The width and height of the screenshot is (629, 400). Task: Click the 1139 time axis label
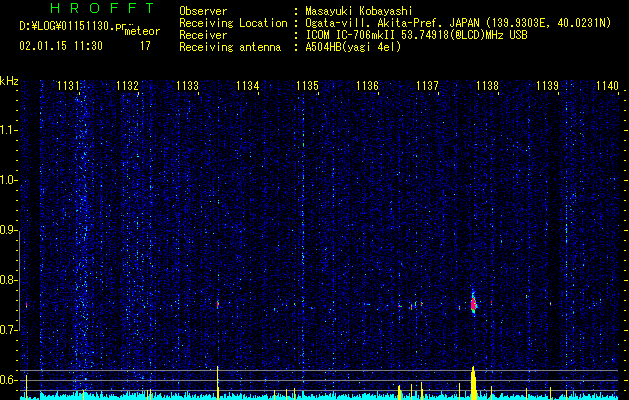(547, 85)
